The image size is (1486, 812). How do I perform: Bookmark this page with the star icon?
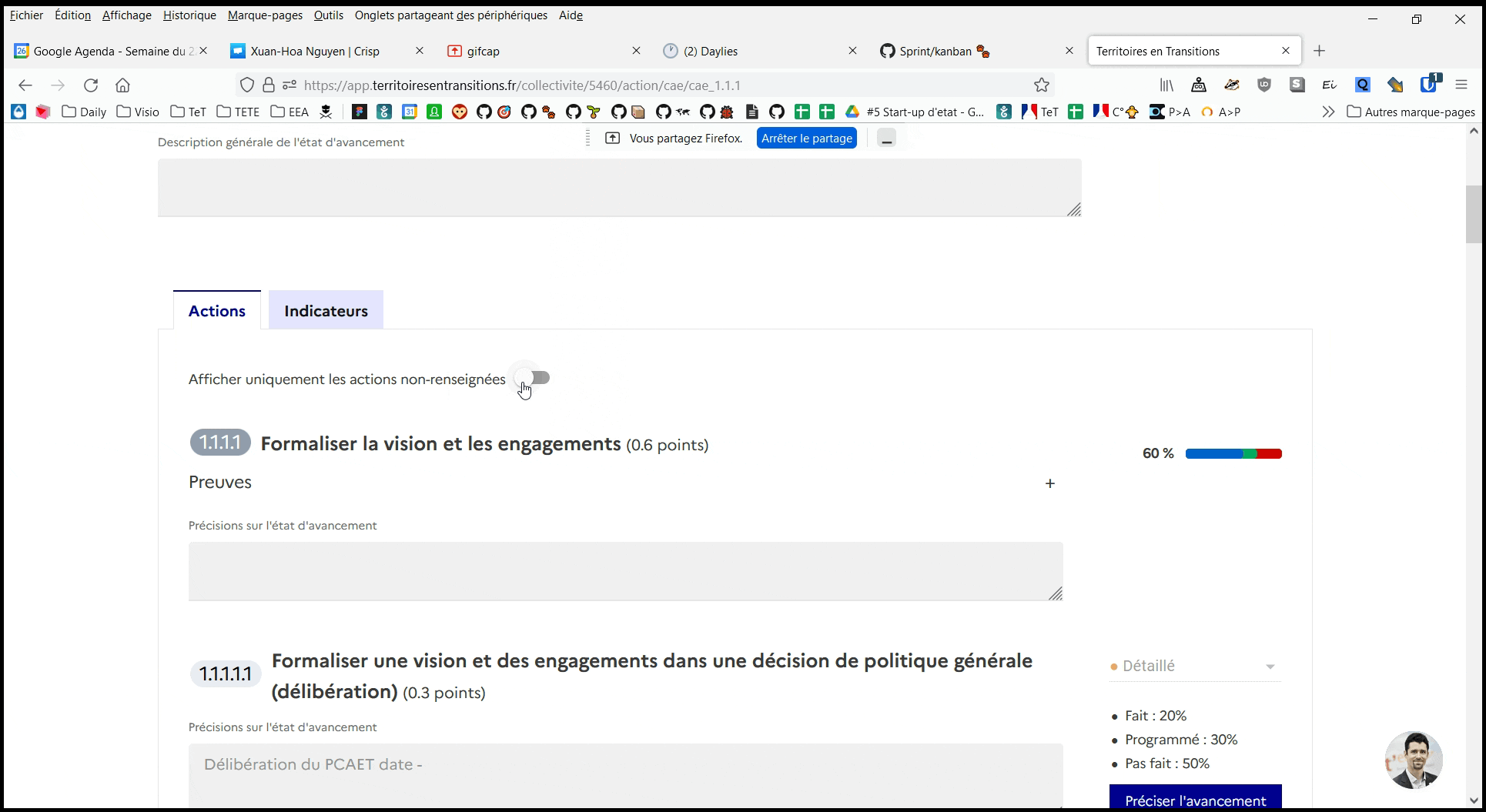pyautogui.click(x=1042, y=85)
